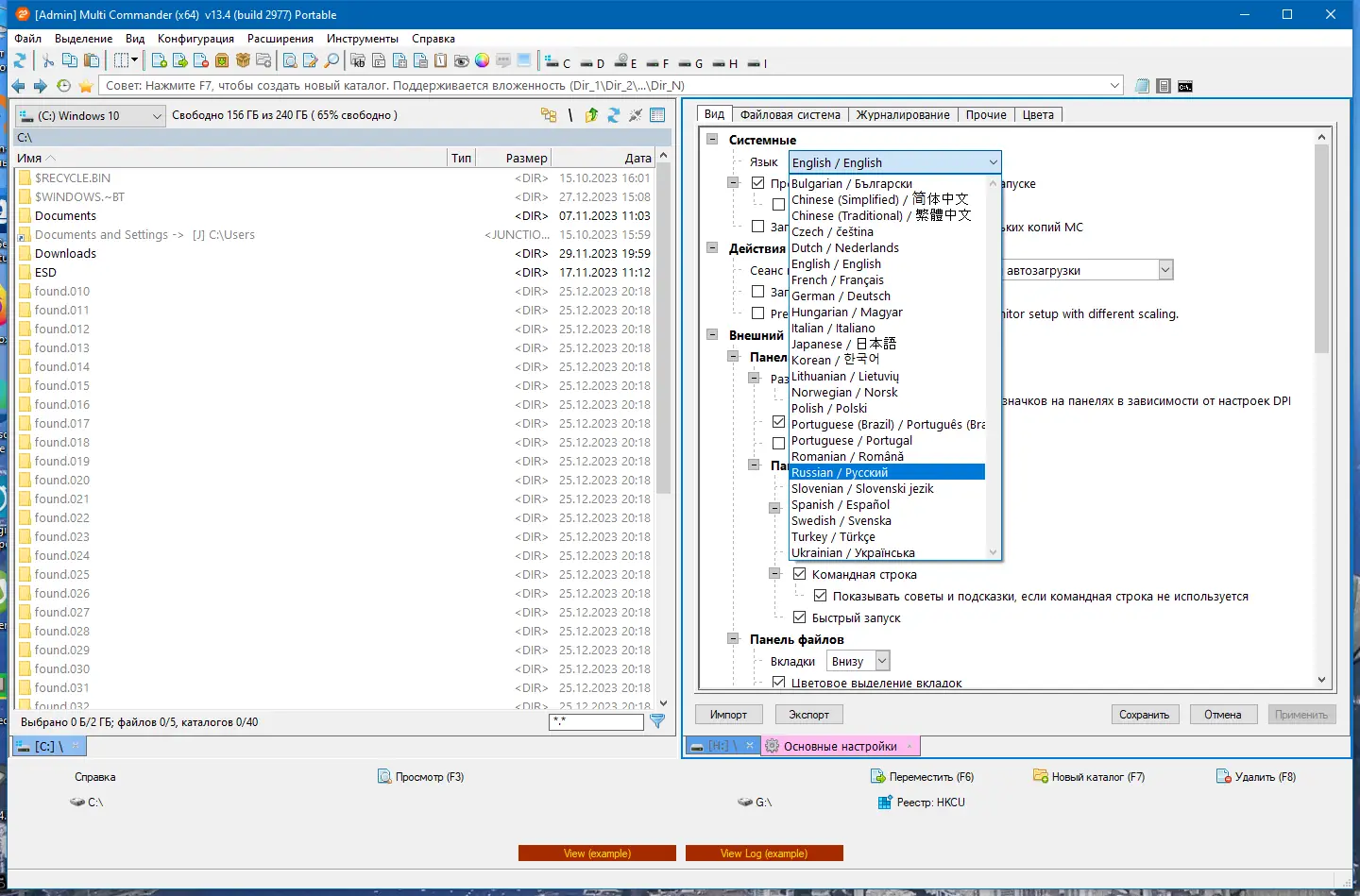Click the Отмена button
This screenshot has width=1360, height=896.
1223,715
